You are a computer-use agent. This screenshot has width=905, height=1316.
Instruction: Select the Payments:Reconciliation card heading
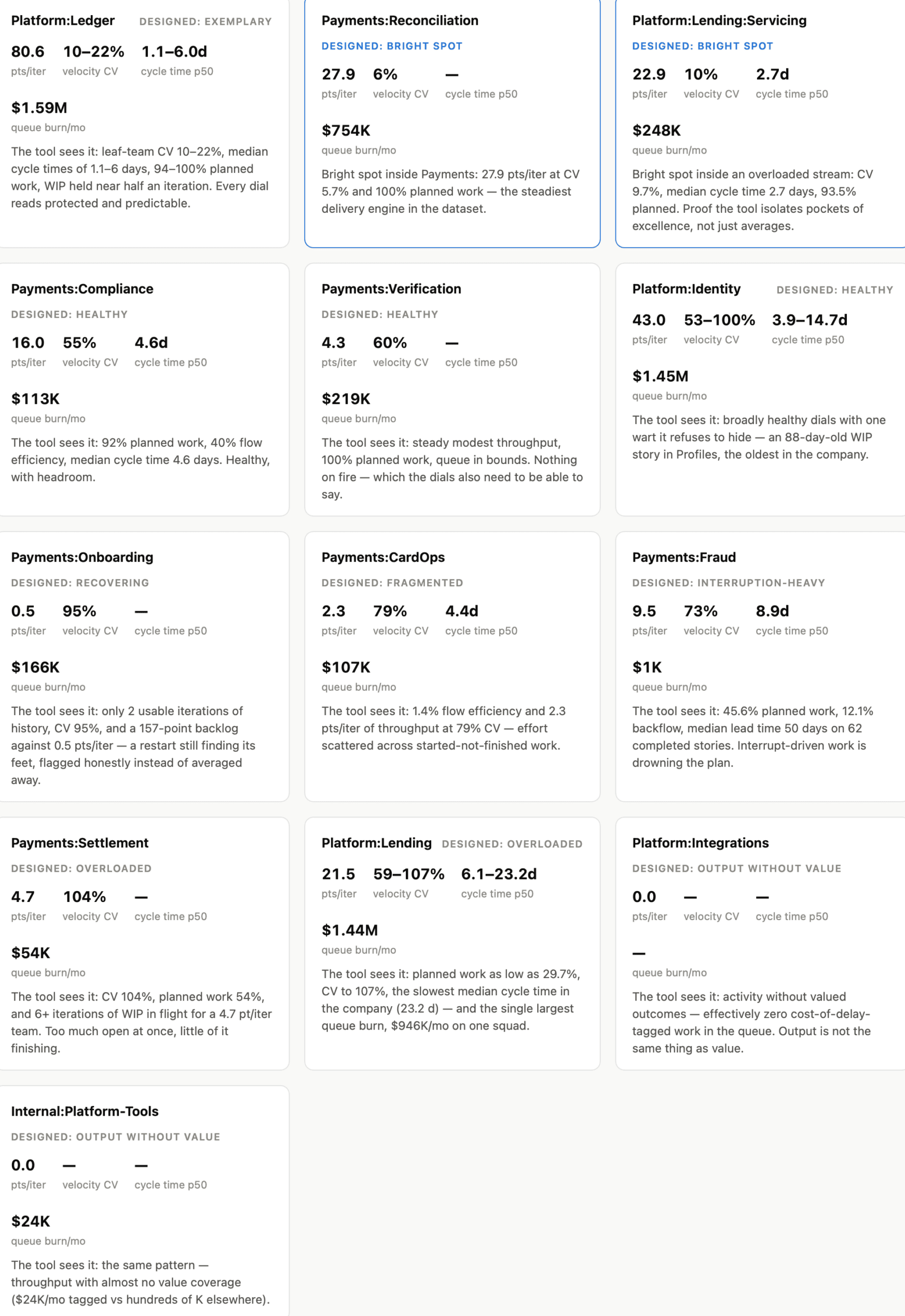click(x=400, y=20)
